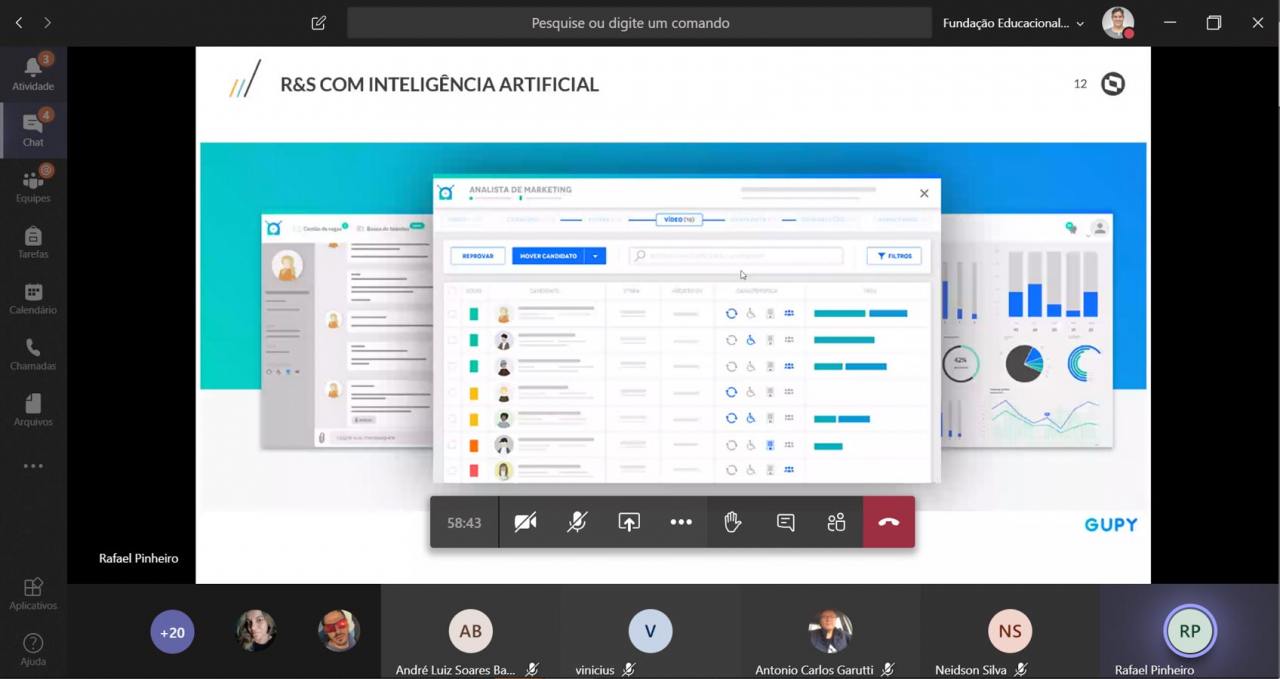
Task: Click the 'Pesquise ou digite um comando' search box
Action: [639, 23]
